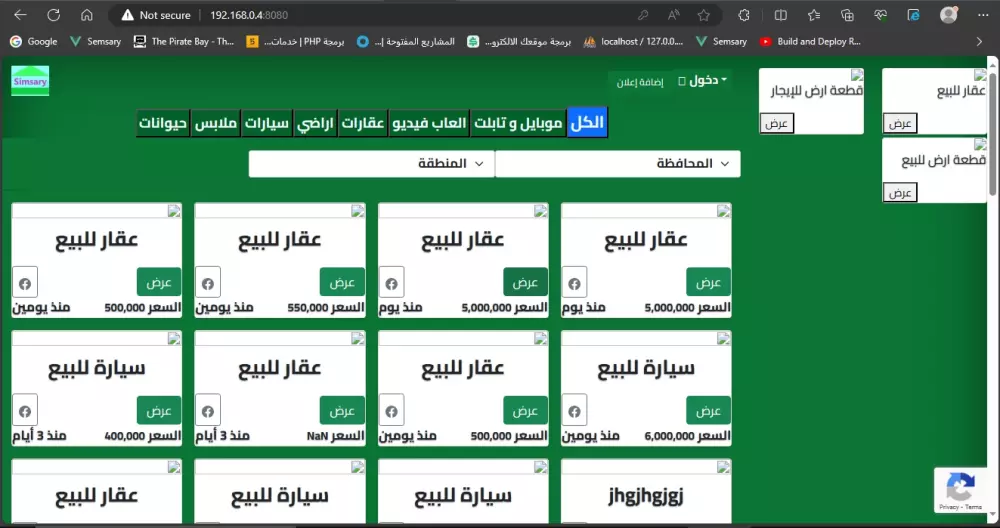
Task: Open the Split screen icon
Action: coord(780,15)
